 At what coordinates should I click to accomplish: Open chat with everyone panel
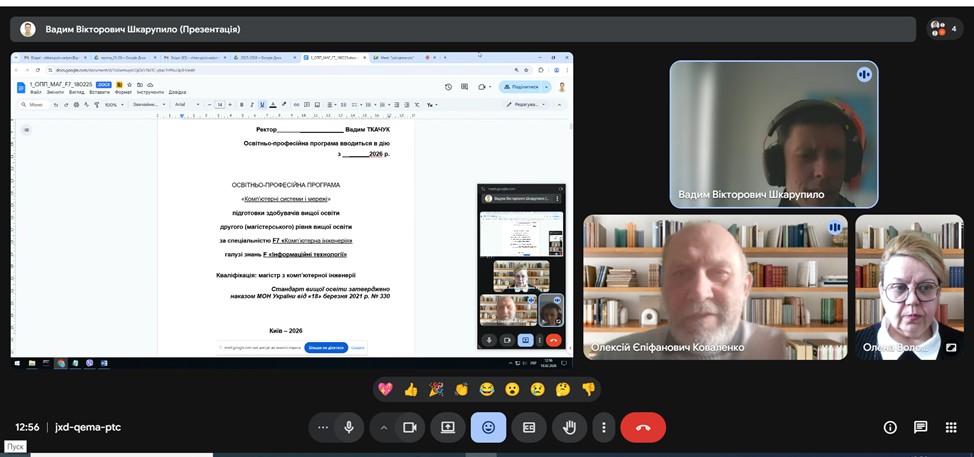coord(921,427)
